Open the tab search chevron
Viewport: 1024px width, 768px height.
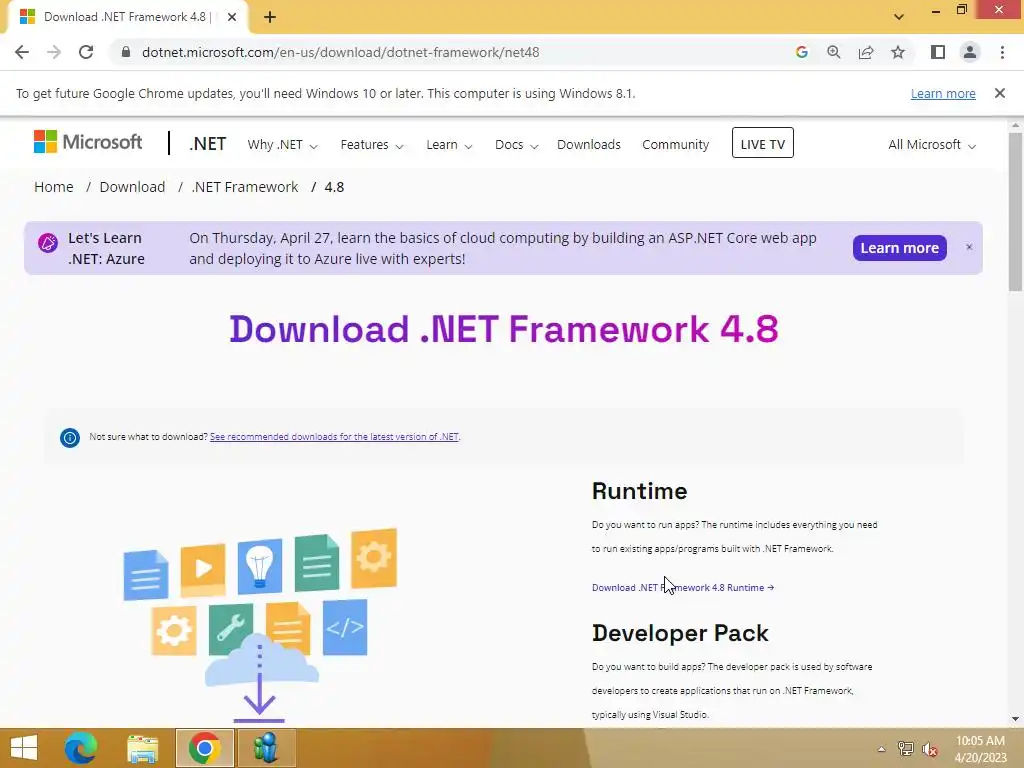(899, 17)
